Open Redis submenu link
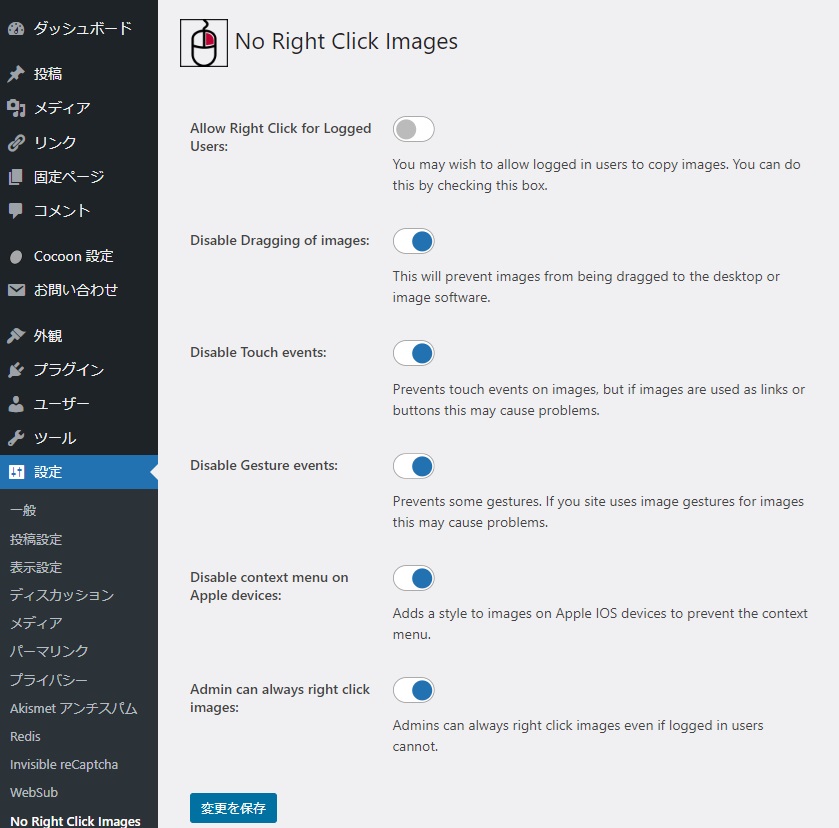The width and height of the screenshot is (839, 828). (x=25, y=736)
